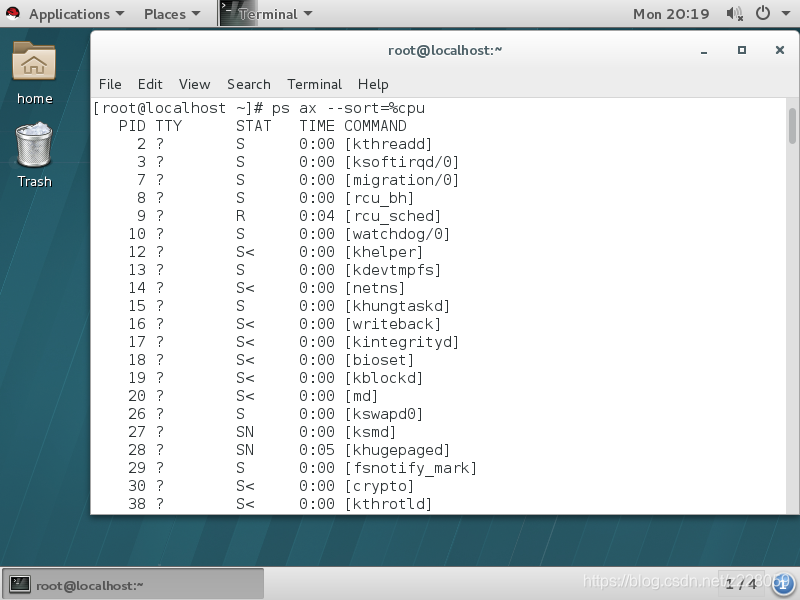The height and width of the screenshot is (600, 800).
Task: Click the clock showing Mon 20:19
Action: pos(671,14)
